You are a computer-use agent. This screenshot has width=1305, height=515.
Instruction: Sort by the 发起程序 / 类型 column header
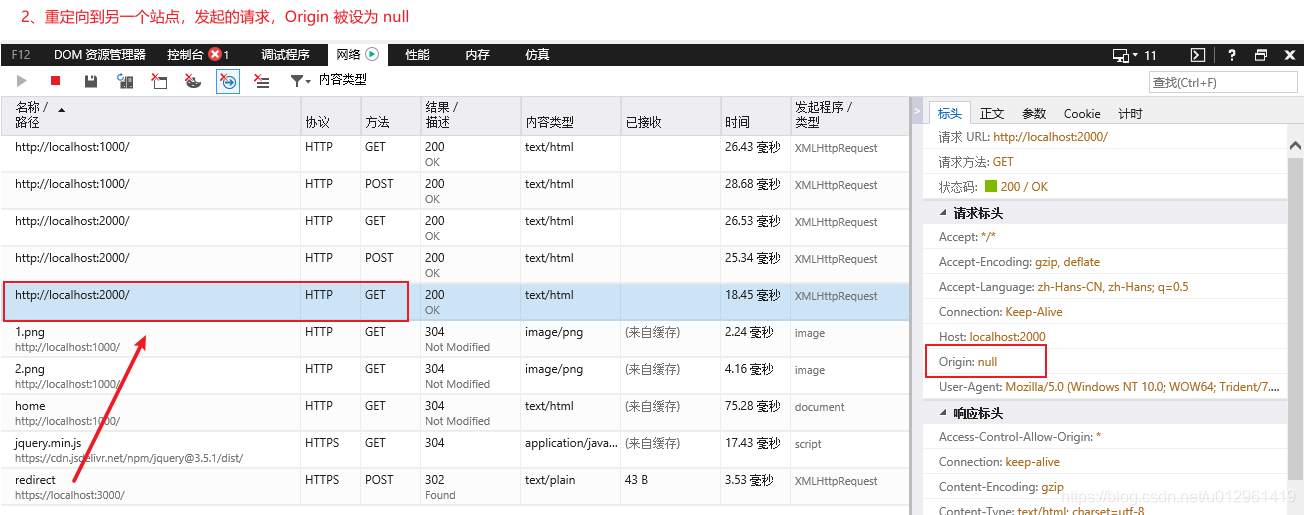849,115
